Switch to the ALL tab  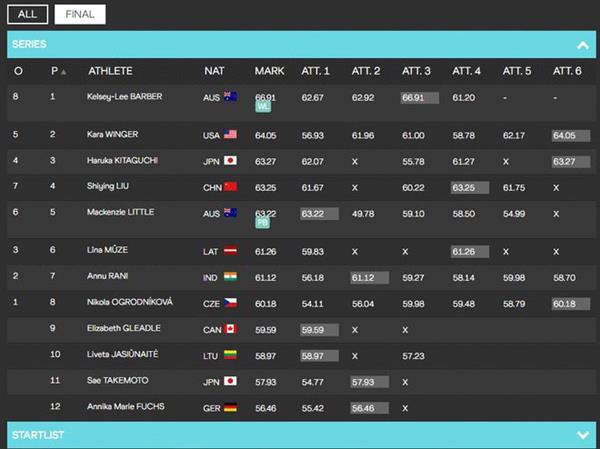(x=28, y=15)
